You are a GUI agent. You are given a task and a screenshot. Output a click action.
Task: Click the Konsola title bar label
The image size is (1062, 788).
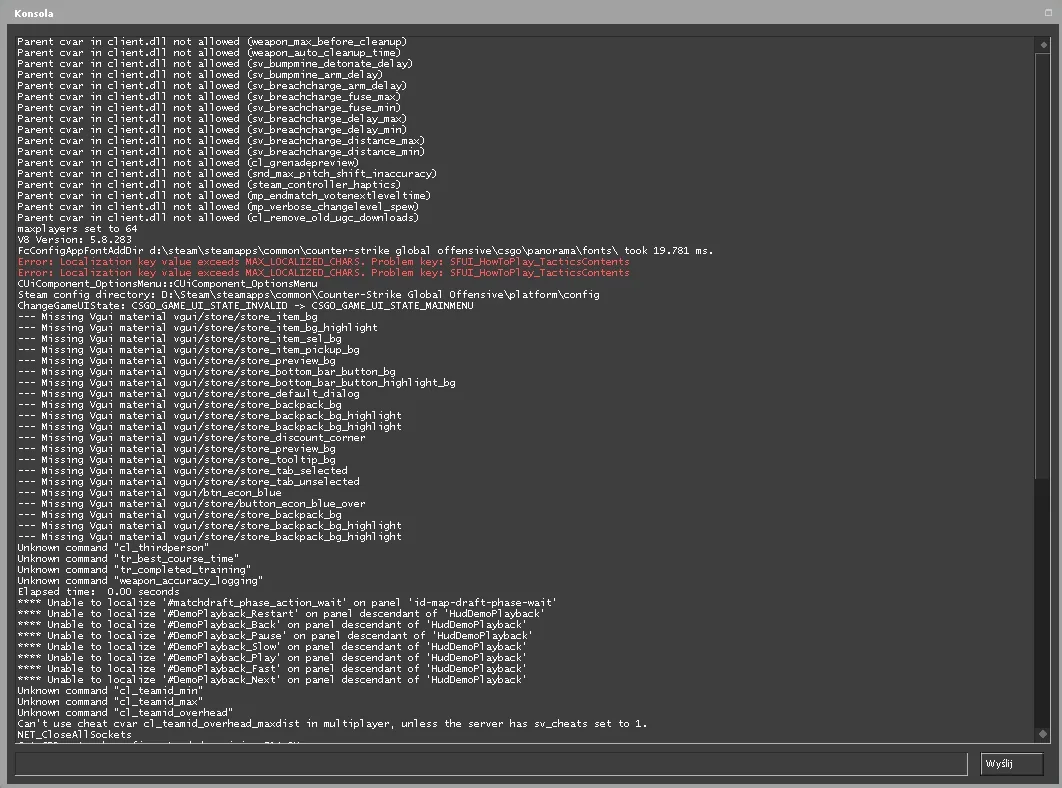pyautogui.click(x=34, y=13)
